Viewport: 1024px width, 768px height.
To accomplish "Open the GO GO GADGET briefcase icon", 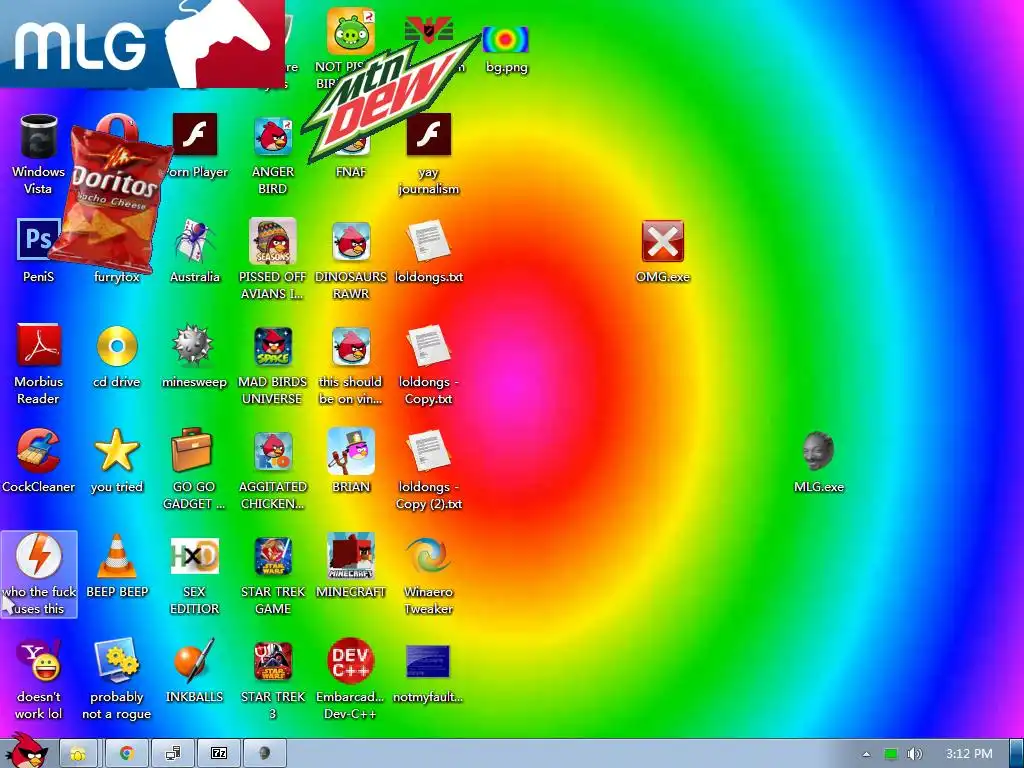I will coord(192,450).
